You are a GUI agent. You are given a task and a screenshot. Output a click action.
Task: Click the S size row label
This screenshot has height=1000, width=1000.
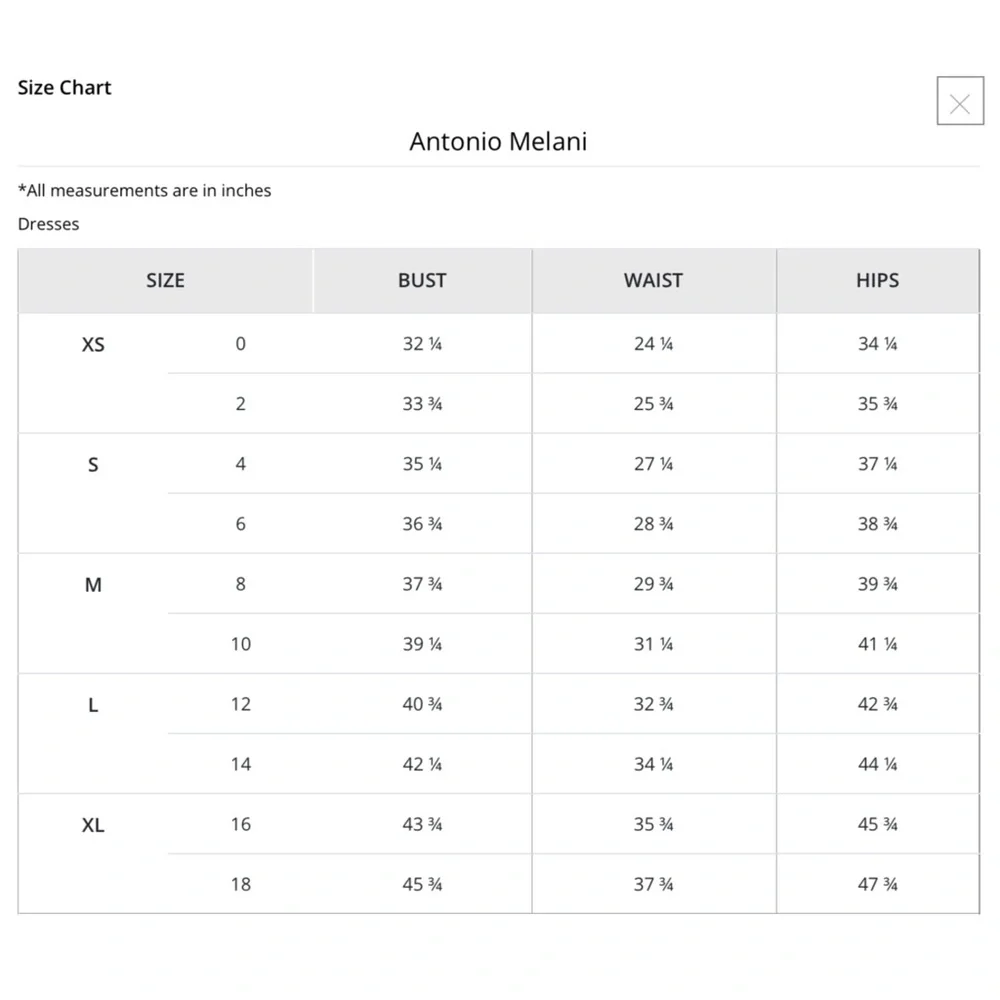[93, 465]
